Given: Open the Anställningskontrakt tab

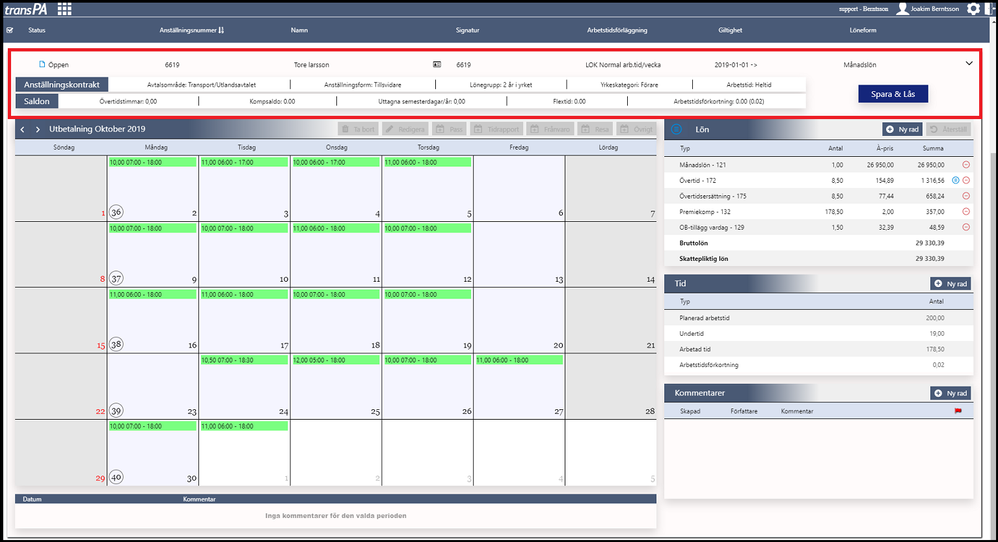Looking at the screenshot, I should [x=62, y=85].
